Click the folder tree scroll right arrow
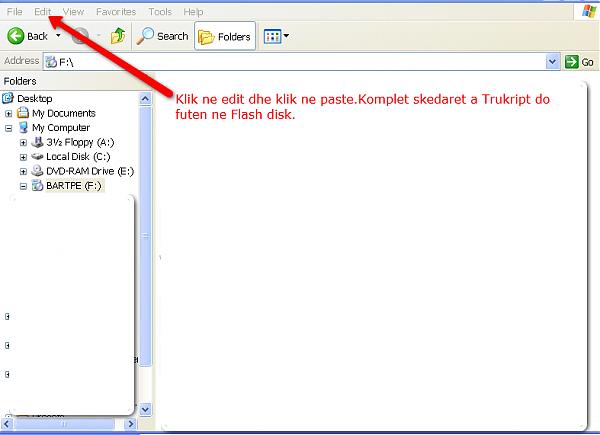This screenshot has height=435, width=600. coord(131,424)
